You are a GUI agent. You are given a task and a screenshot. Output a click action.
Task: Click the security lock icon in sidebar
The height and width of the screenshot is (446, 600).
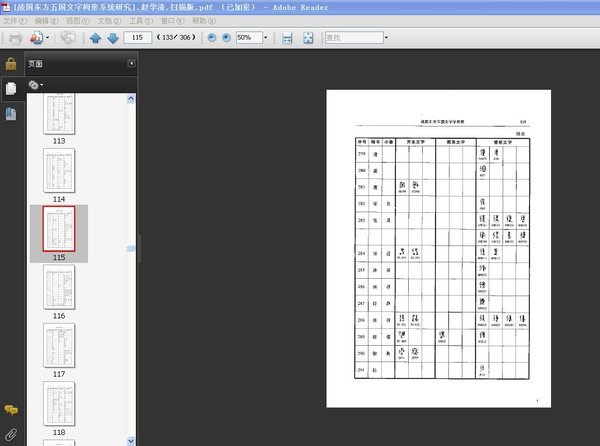coord(11,64)
